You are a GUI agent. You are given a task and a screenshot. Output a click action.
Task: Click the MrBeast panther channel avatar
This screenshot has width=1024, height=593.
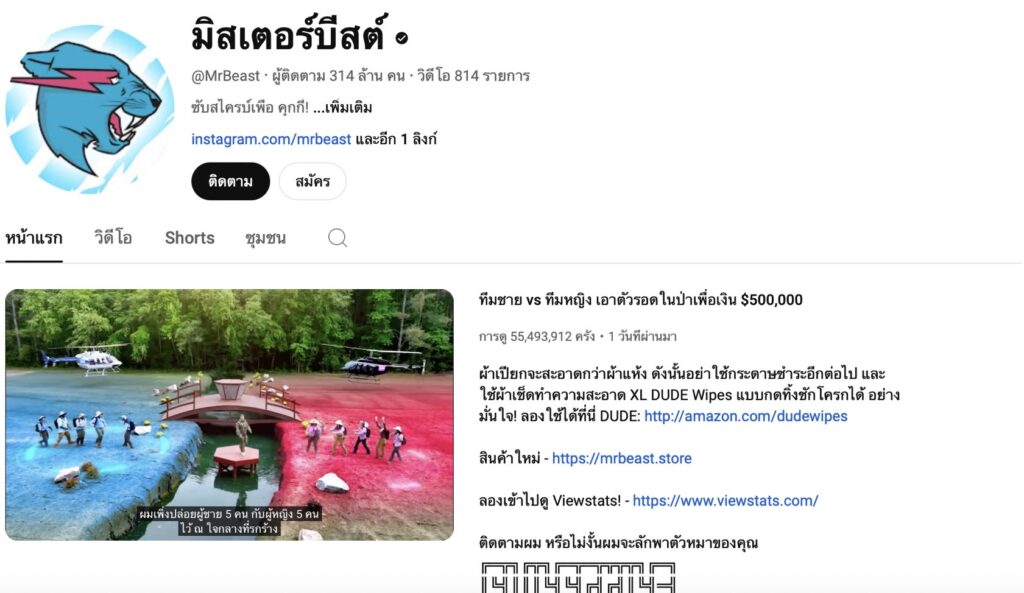90,109
